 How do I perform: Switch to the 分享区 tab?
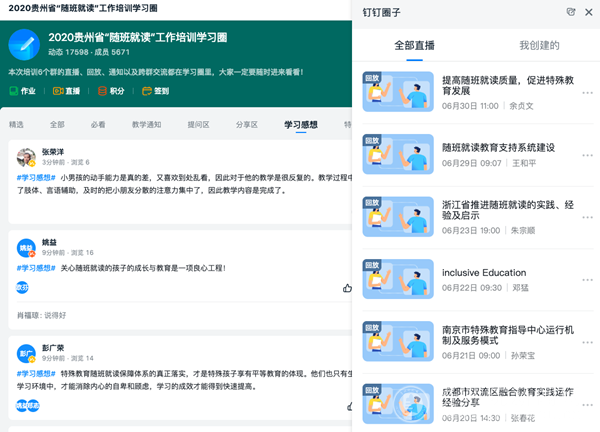246,125
